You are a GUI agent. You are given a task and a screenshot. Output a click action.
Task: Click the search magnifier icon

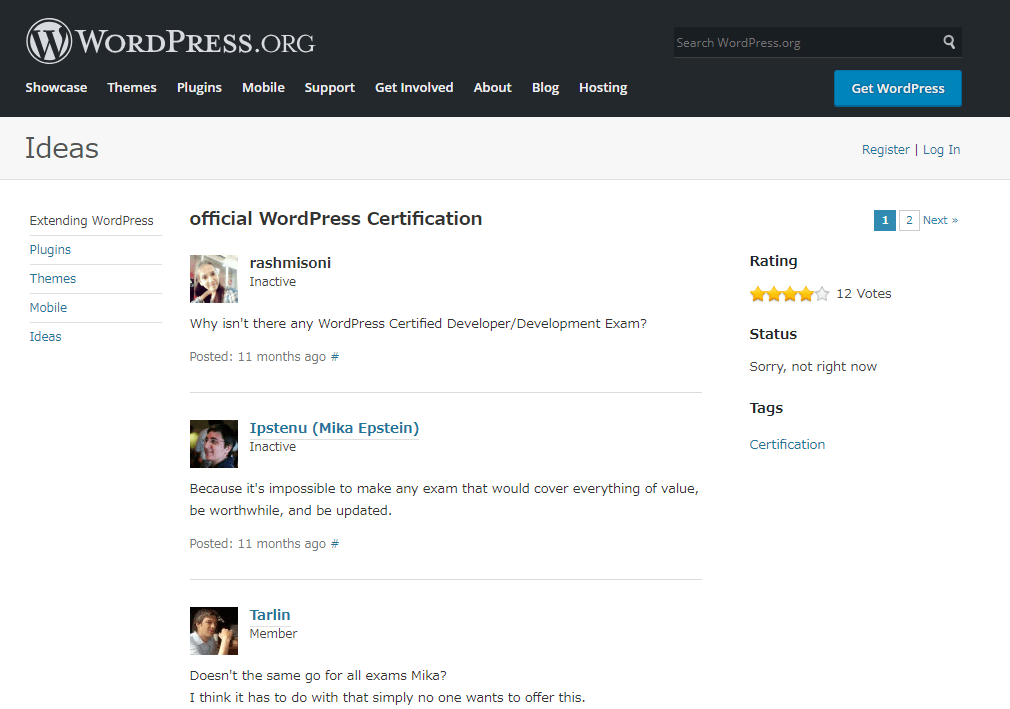click(948, 42)
